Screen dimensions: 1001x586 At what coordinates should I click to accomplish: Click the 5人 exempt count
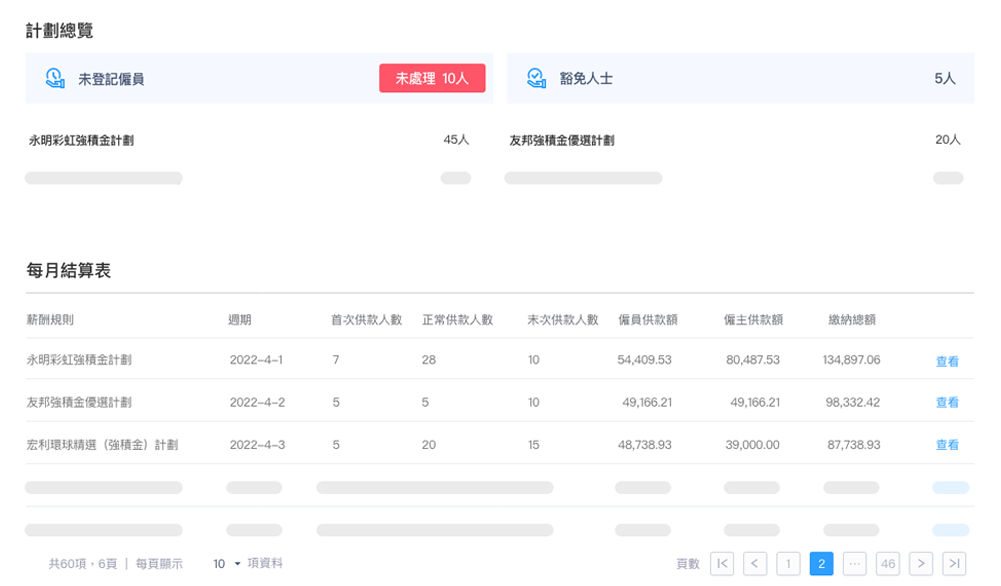pos(945,79)
